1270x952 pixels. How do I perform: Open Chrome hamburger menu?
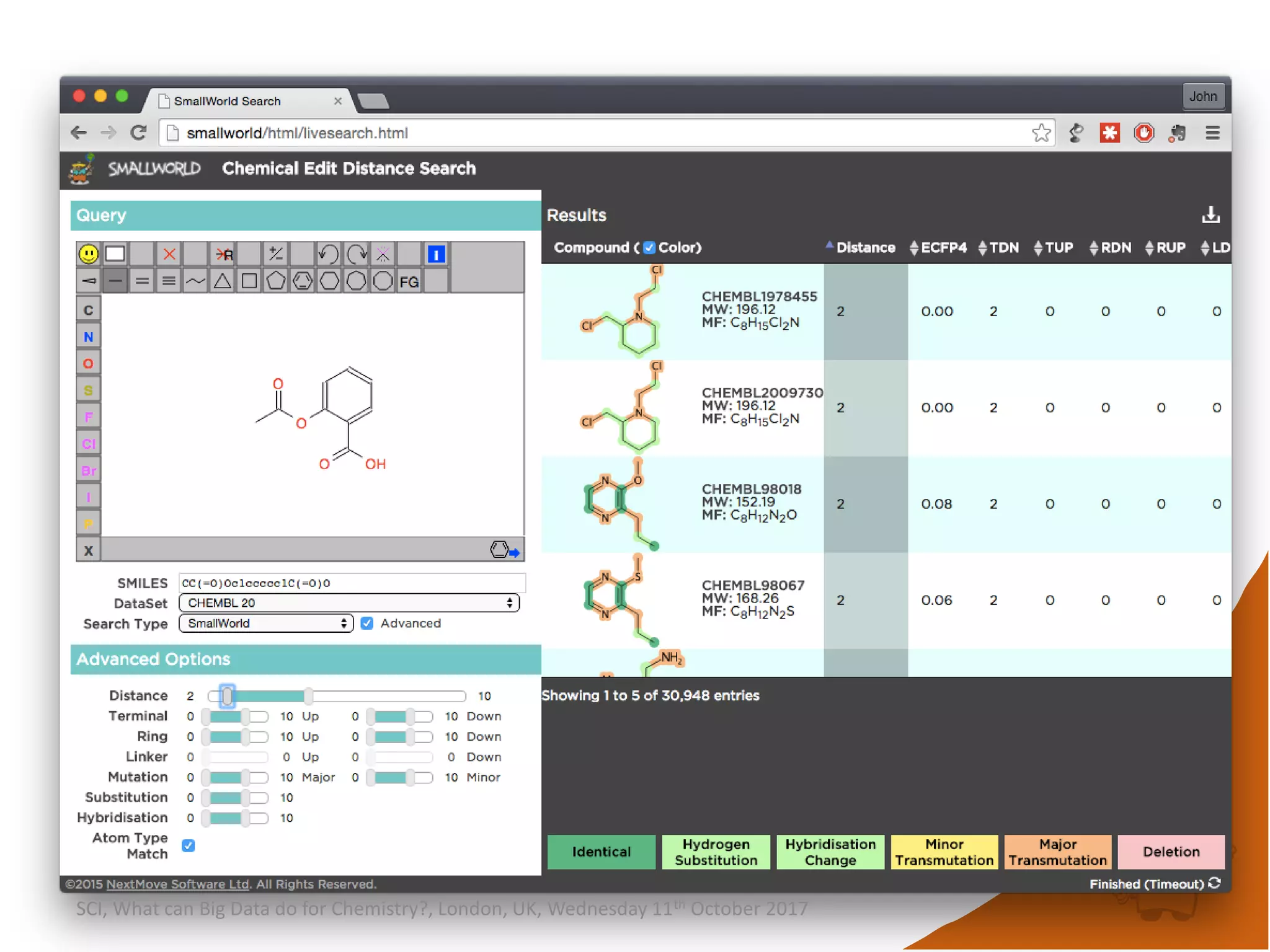pos(1212,133)
